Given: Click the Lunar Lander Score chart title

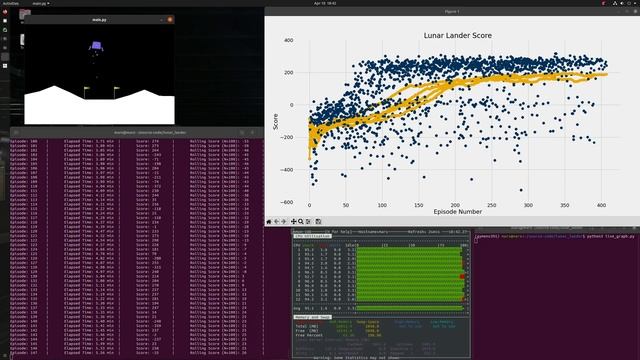Looking at the screenshot, I should (x=458, y=36).
